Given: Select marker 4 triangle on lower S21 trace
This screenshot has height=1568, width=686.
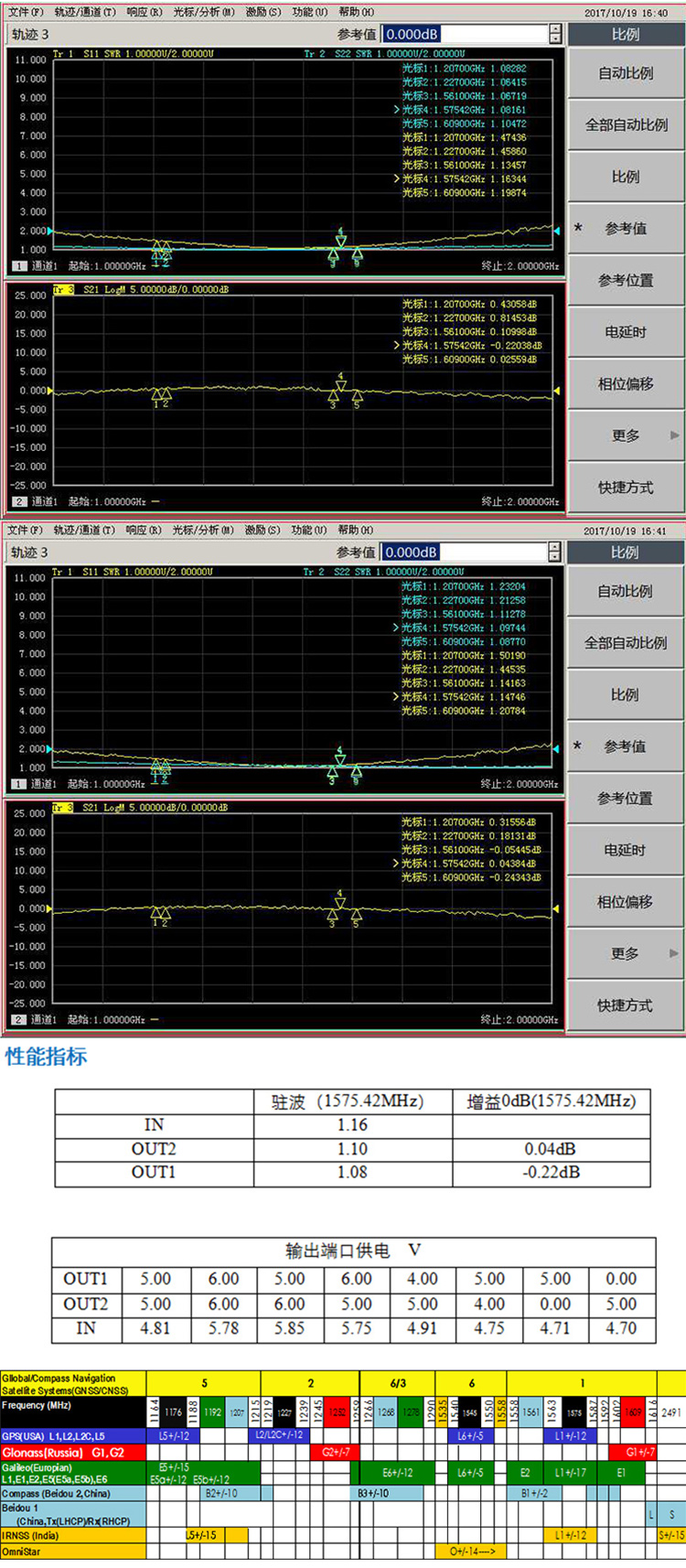Looking at the screenshot, I should (340, 903).
